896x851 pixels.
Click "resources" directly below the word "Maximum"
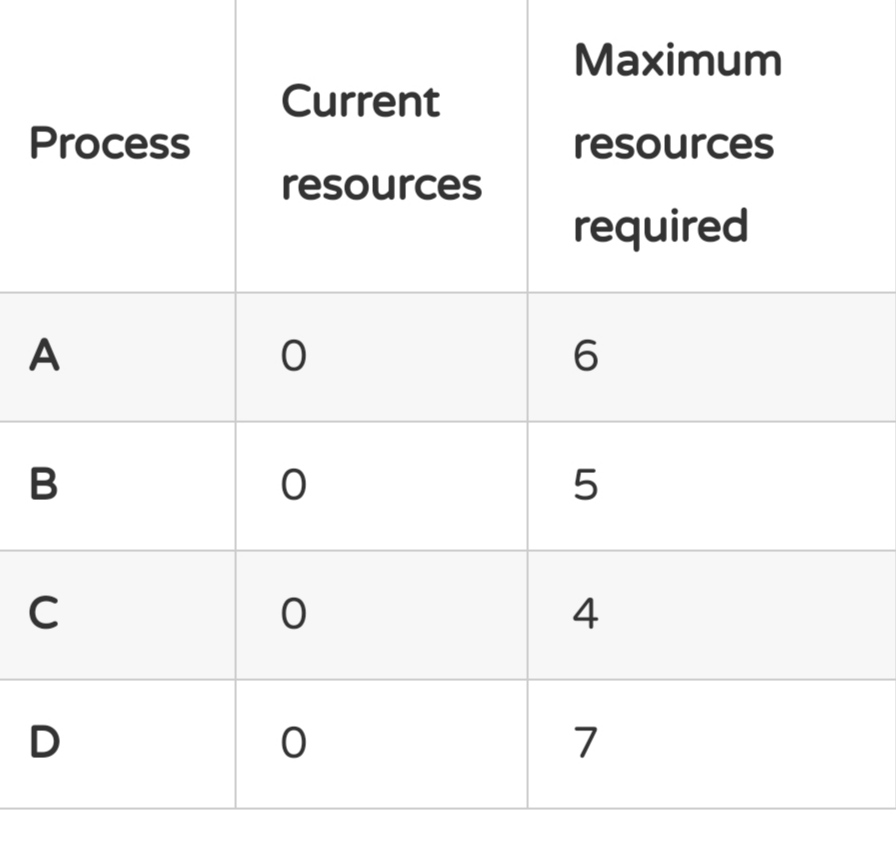point(673,144)
